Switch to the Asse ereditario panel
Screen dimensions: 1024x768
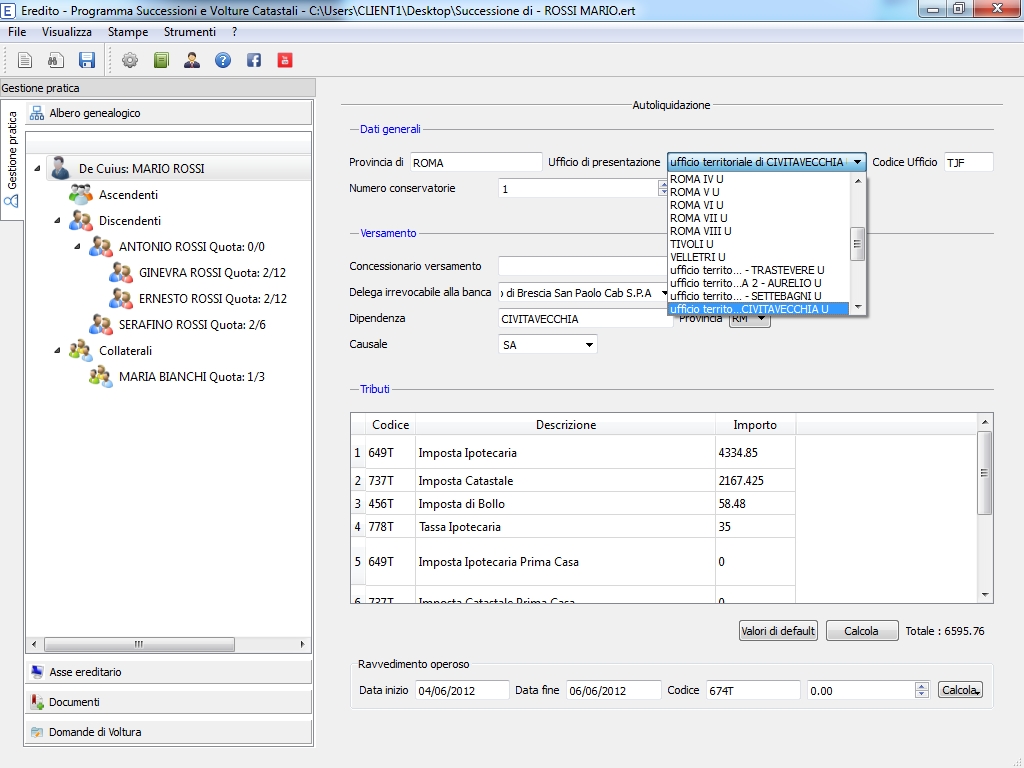85,672
